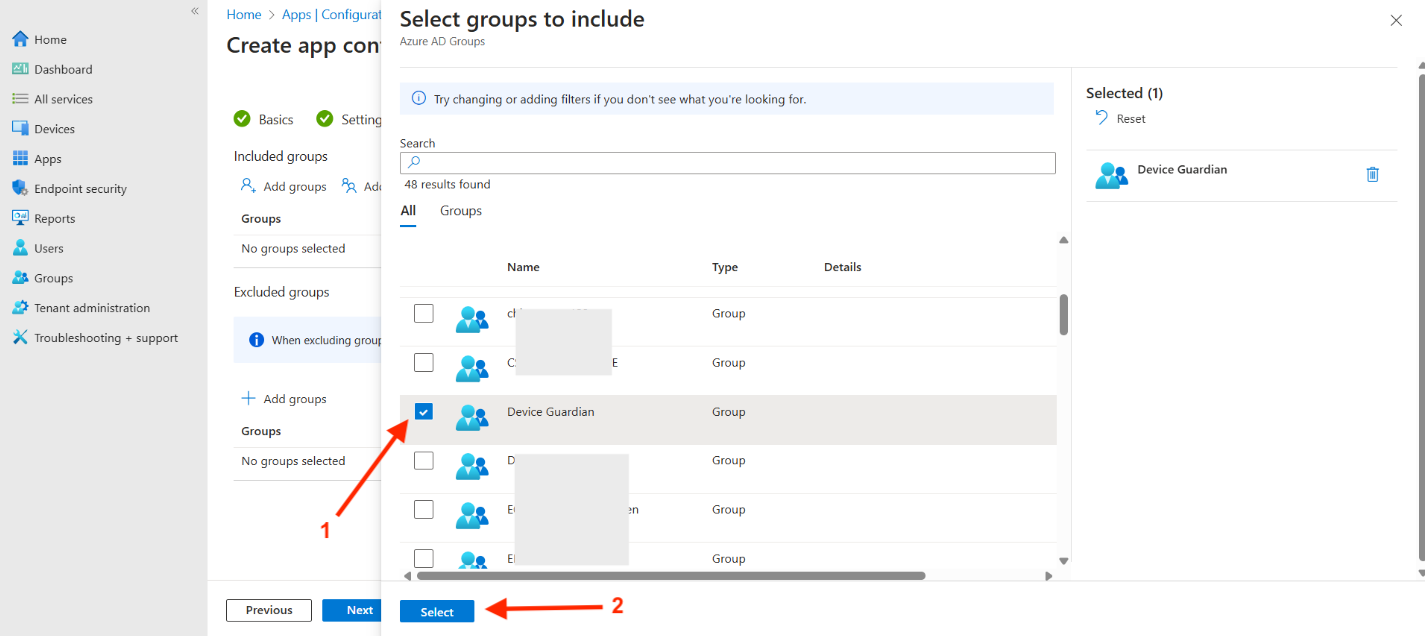Confirm with the Select button

[437, 612]
